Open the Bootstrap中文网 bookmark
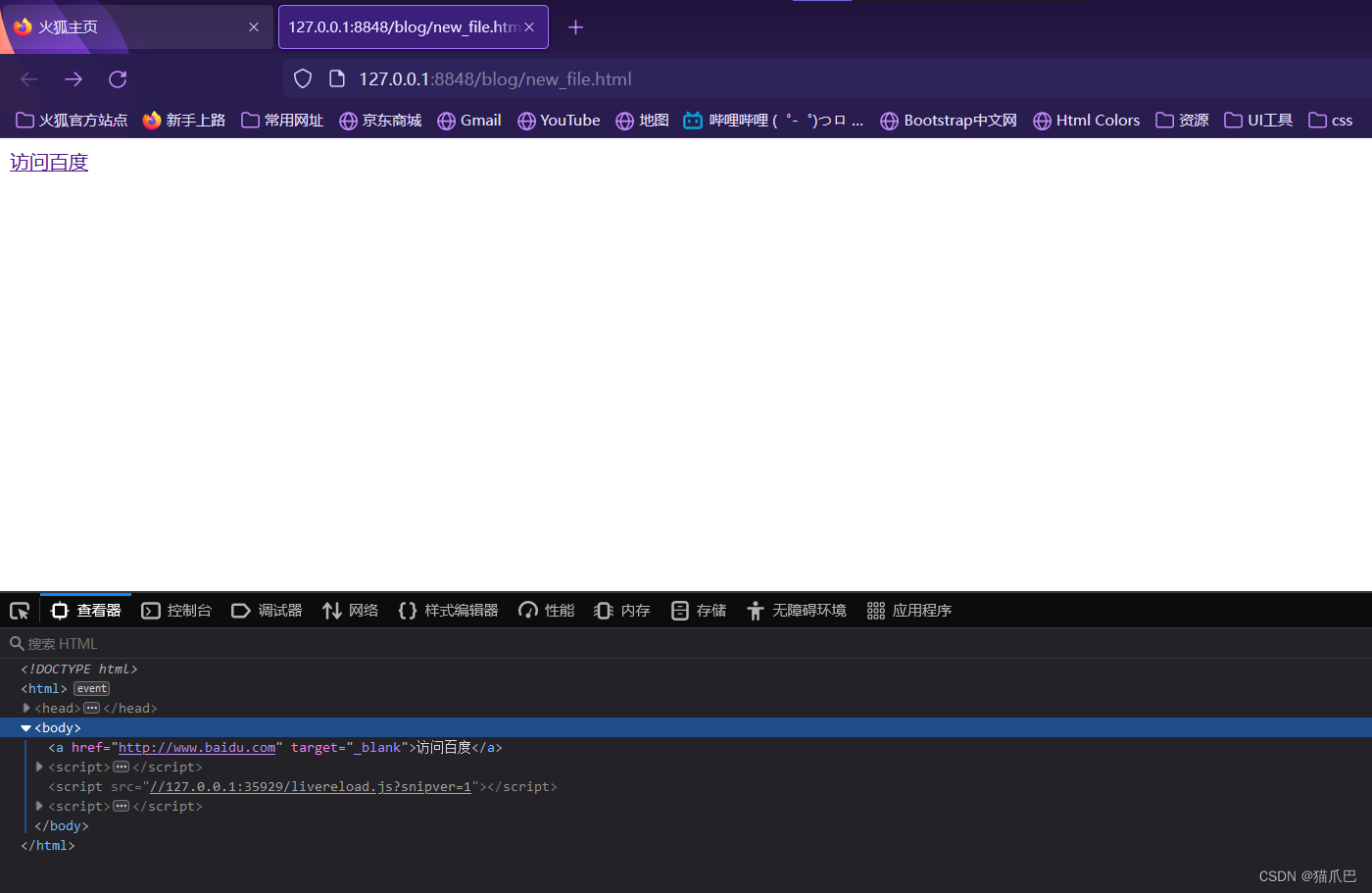 click(949, 121)
